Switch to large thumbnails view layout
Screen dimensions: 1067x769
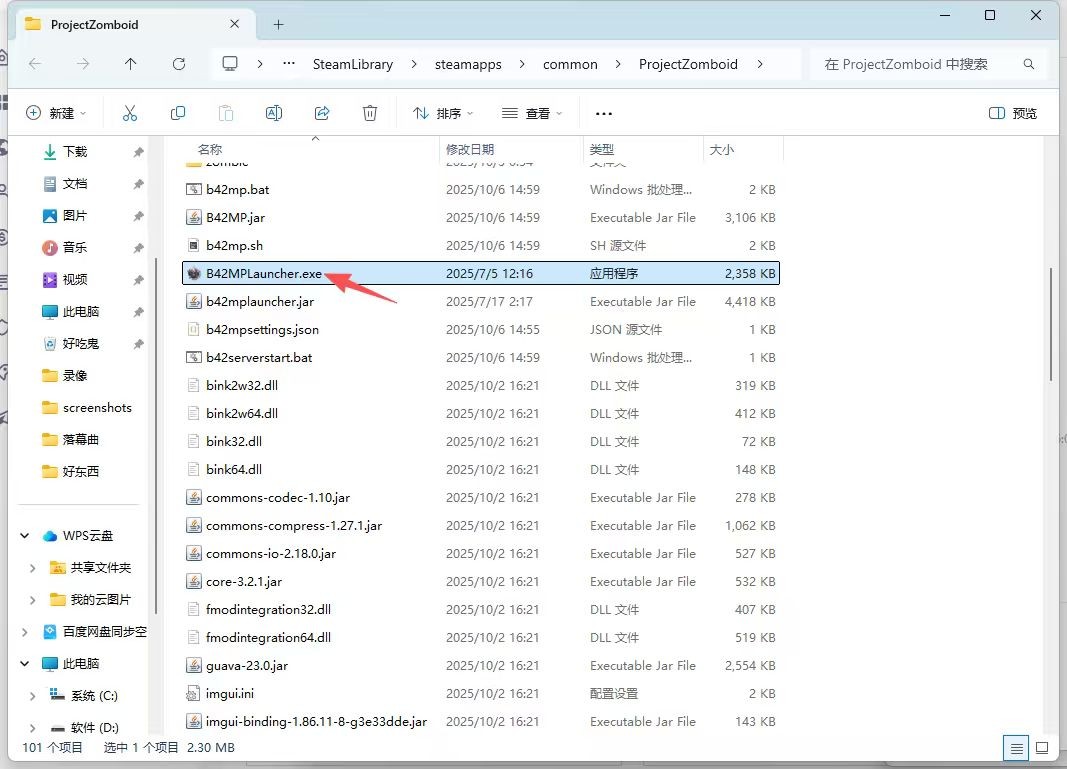pos(1042,747)
